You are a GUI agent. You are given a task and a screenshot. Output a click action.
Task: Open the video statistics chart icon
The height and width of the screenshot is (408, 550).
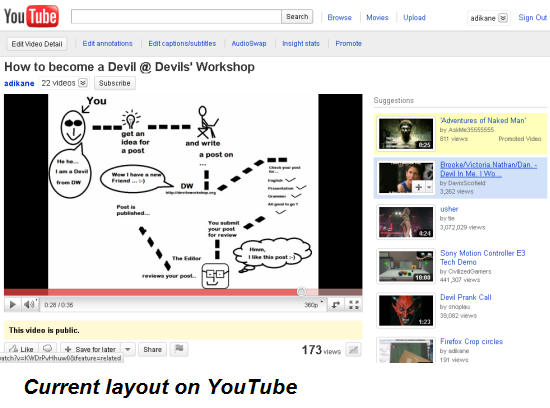pos(353,350)
